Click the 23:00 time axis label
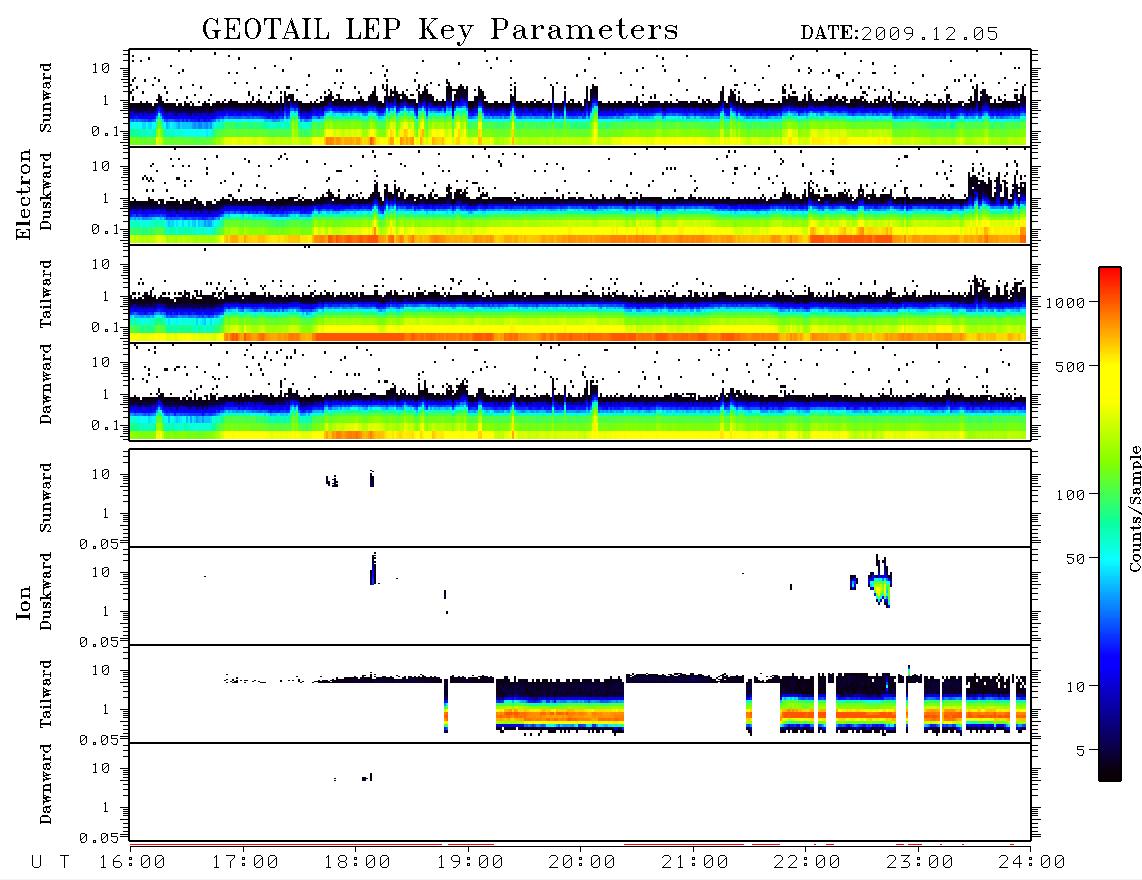The height and width of the screenshot is (880, 1142). tap(921, 863)
